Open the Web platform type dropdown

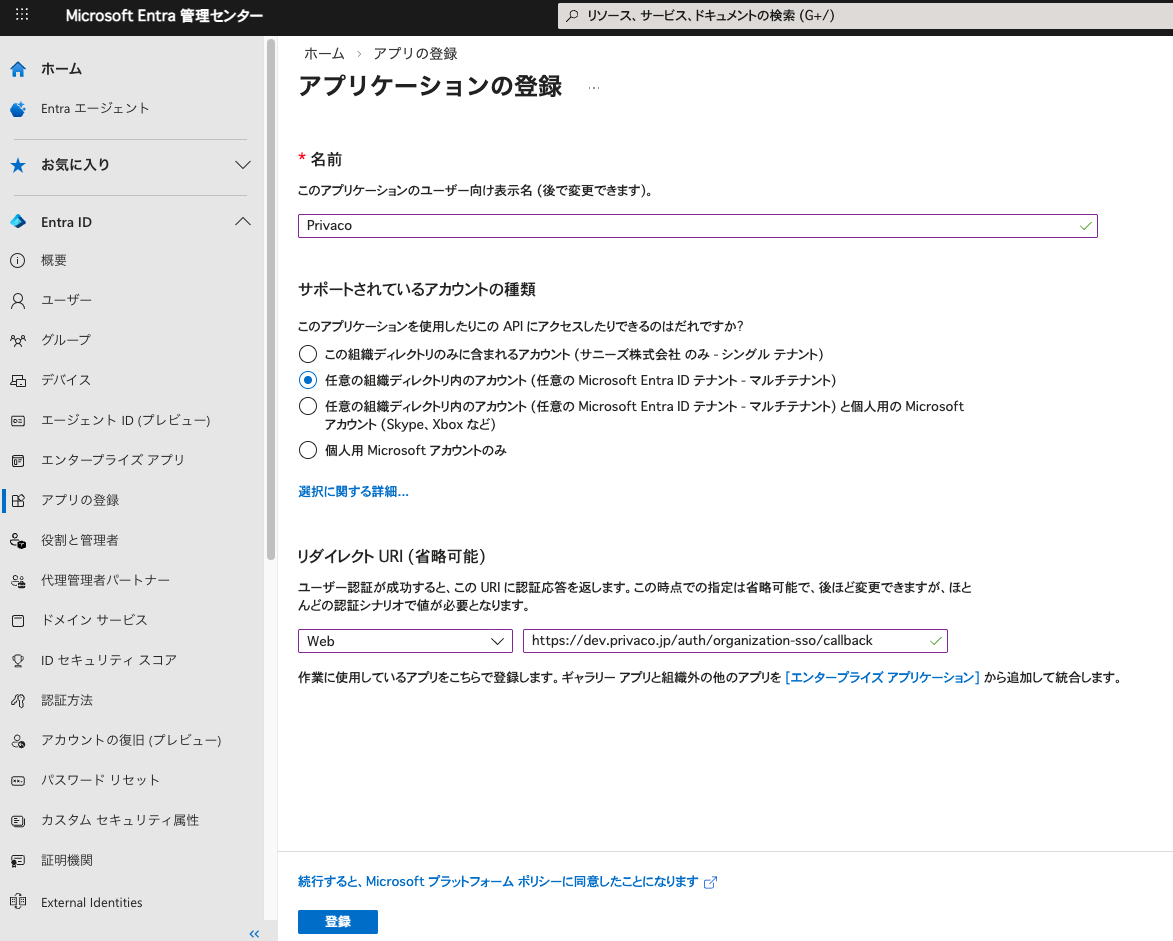(x=405, y=641)
